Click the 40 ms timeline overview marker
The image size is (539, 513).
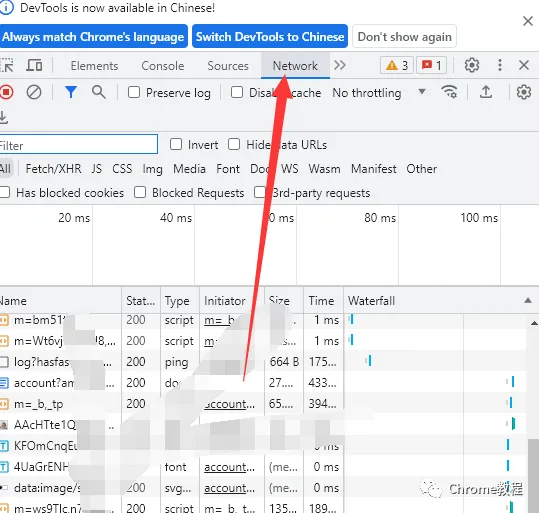pyautogui.click(x=176, y=218)
